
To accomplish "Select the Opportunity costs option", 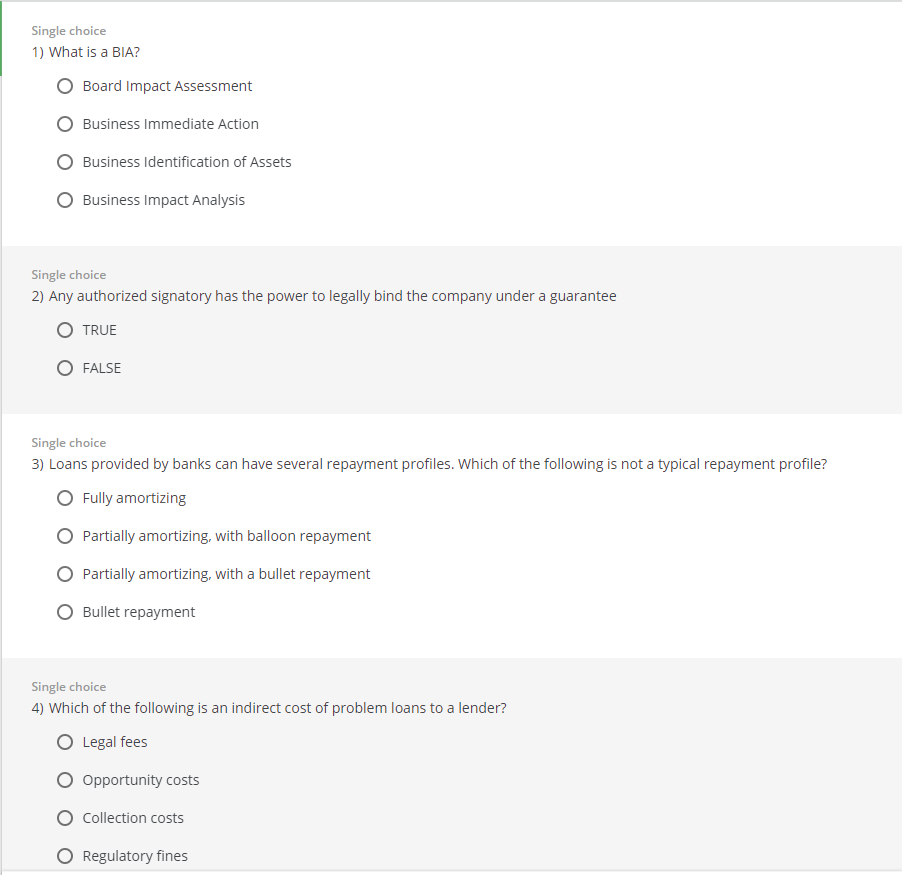I will pyautogui.click(x=66, y=780).
